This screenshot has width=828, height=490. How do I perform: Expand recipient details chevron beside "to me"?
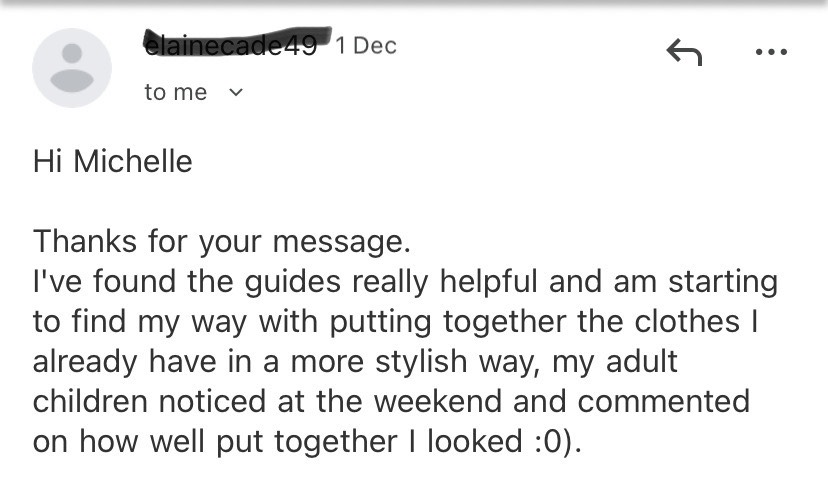click(236, 92)
